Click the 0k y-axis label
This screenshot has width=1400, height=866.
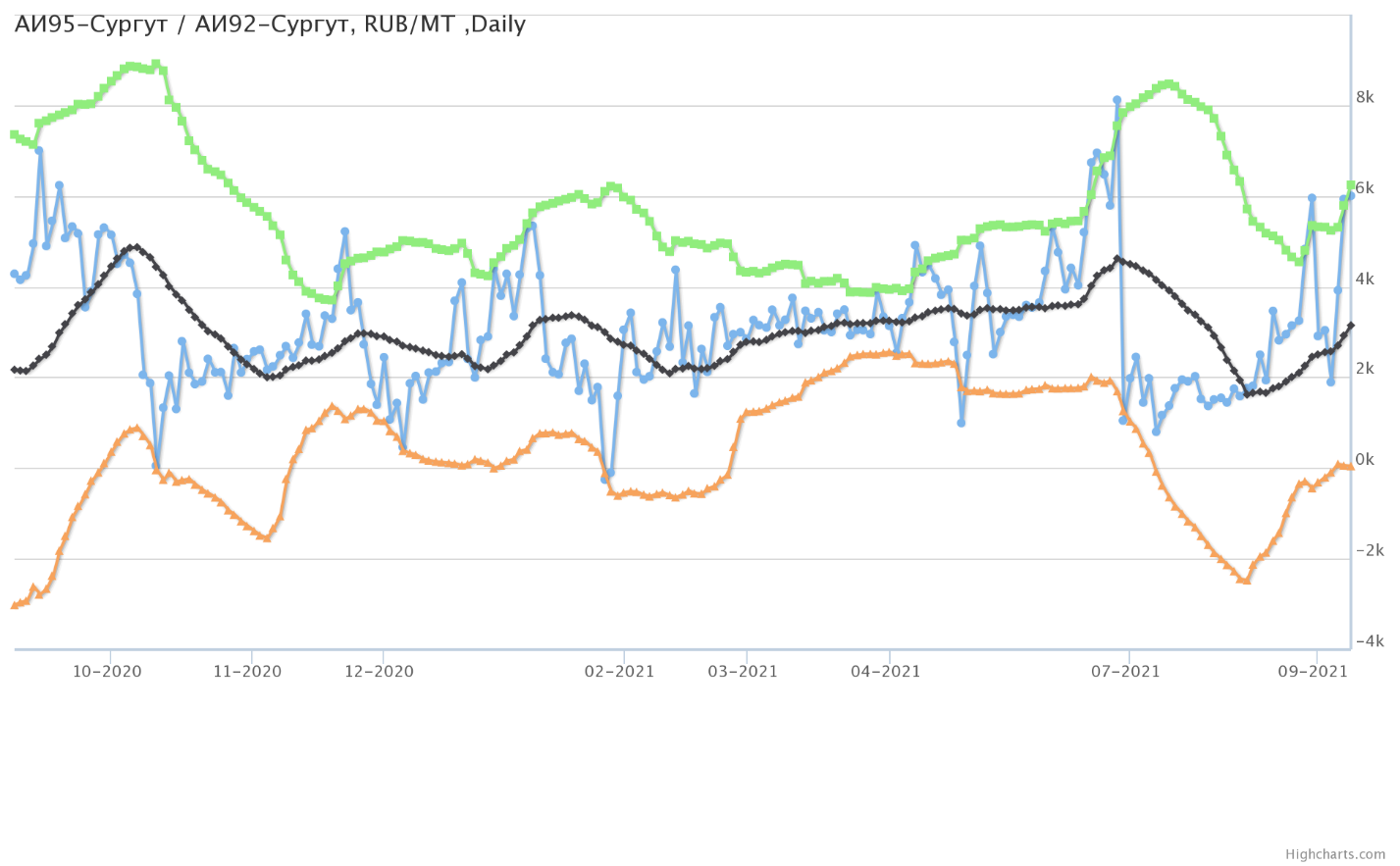tap(1365, 460)
